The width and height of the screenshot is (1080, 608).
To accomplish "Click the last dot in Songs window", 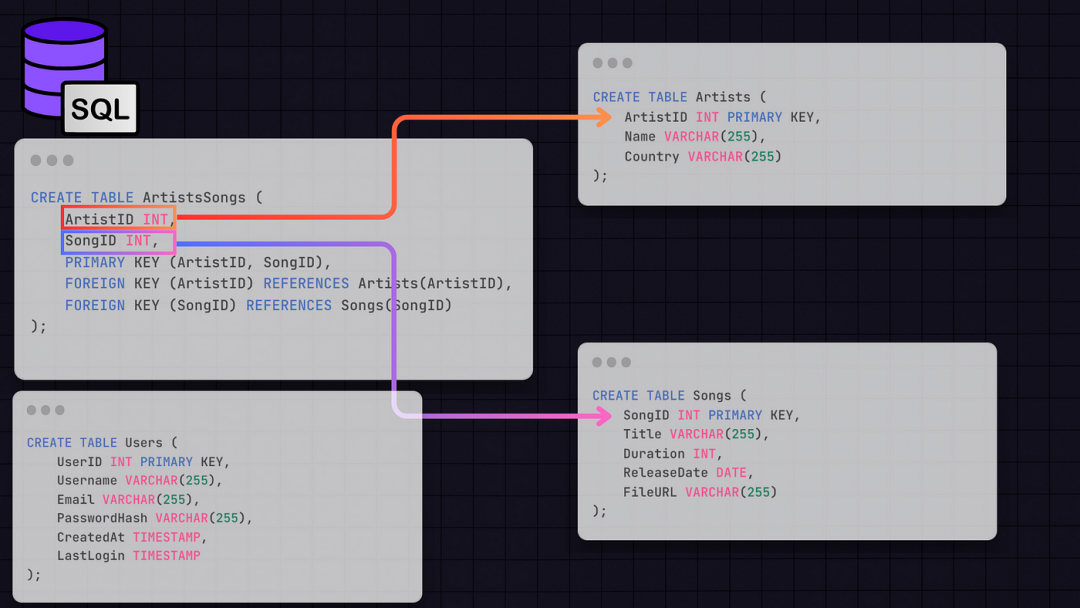I will (626, 362).
